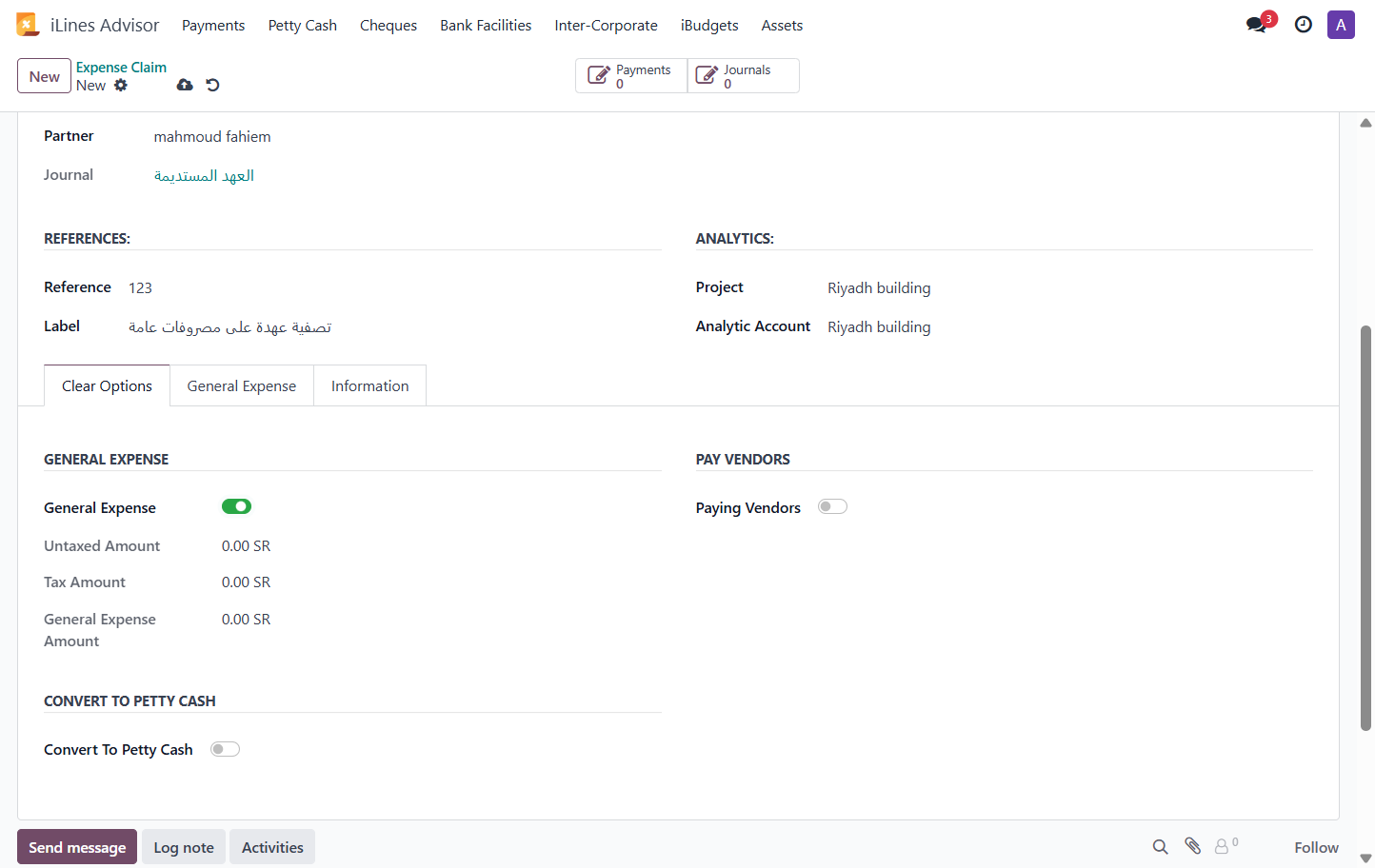
Task: Enable the Convert To Petty Cash toggle
Action: click(x=225, y=749)
